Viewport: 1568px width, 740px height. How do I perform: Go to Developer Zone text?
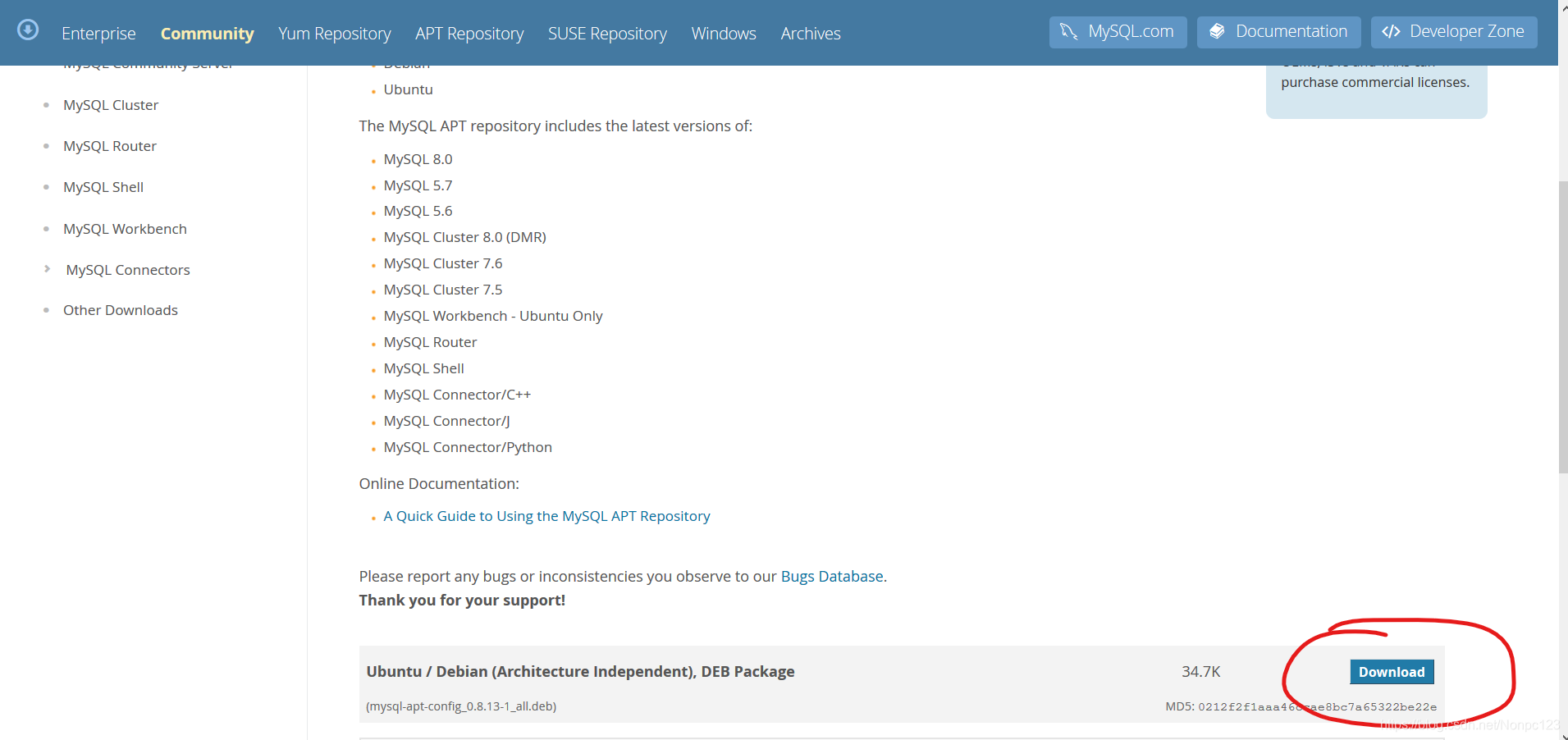click(1467, 31)
